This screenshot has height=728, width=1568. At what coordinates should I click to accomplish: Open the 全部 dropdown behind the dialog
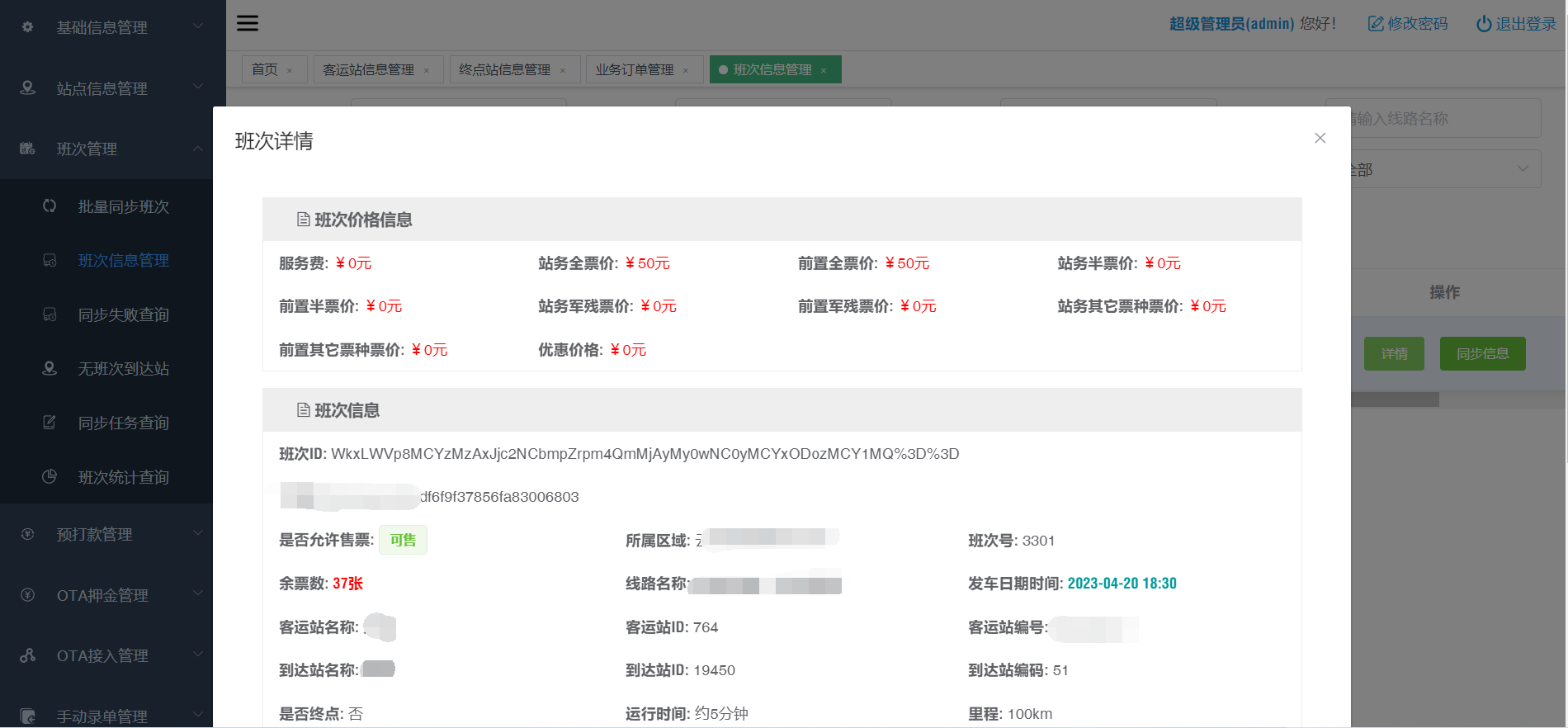coord(1445,168)
